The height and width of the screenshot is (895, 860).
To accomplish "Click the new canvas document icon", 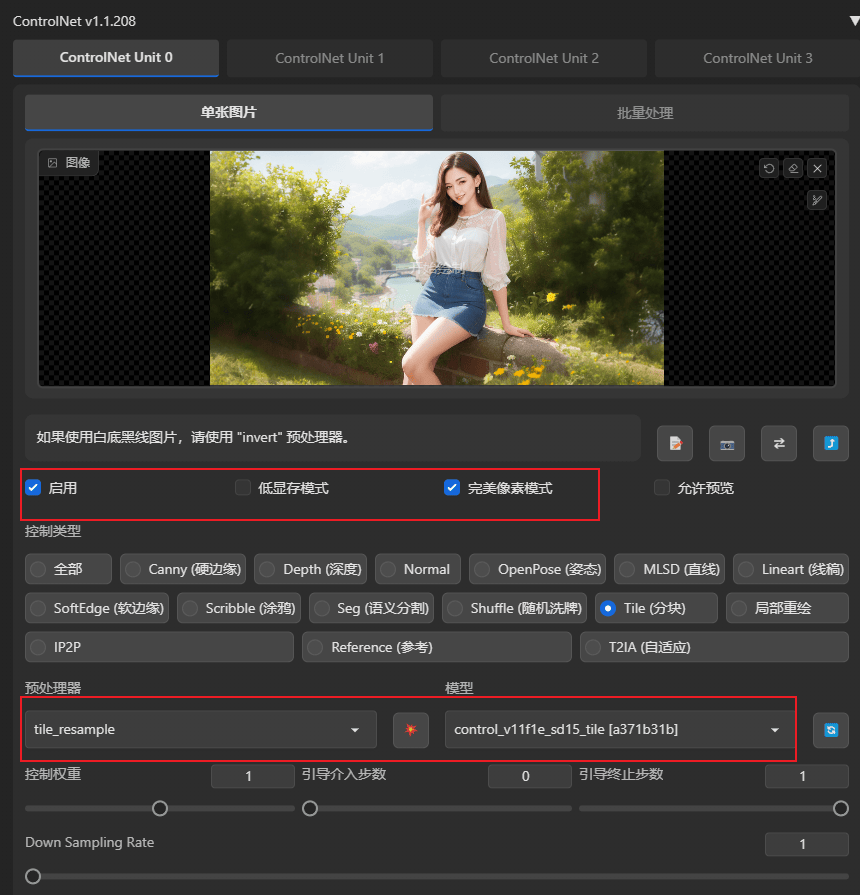I will (x=675, y=444).
